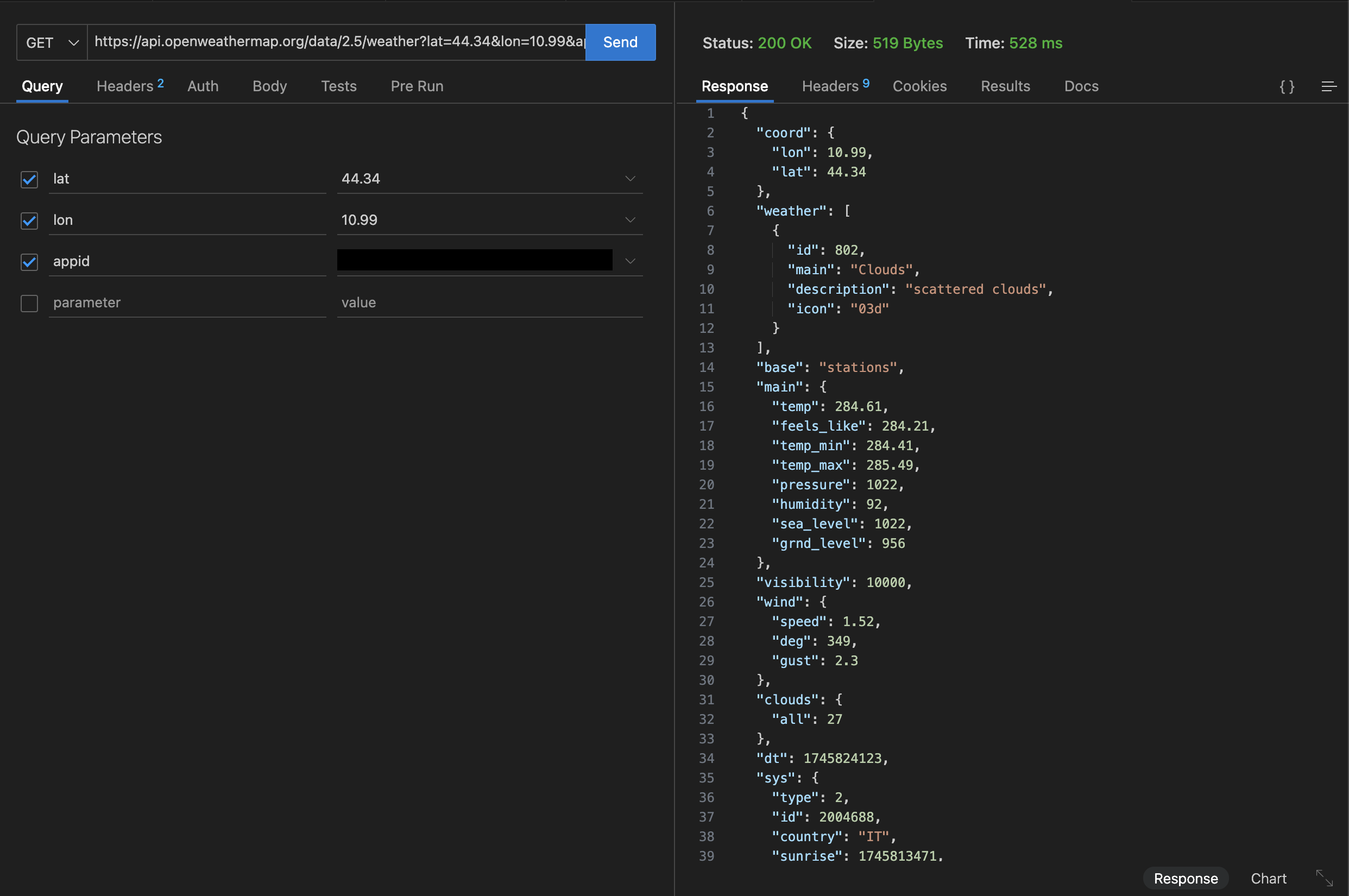Enable the empty parameter row checkbox
Viewport: 1349px width, 896px height.
29,303
